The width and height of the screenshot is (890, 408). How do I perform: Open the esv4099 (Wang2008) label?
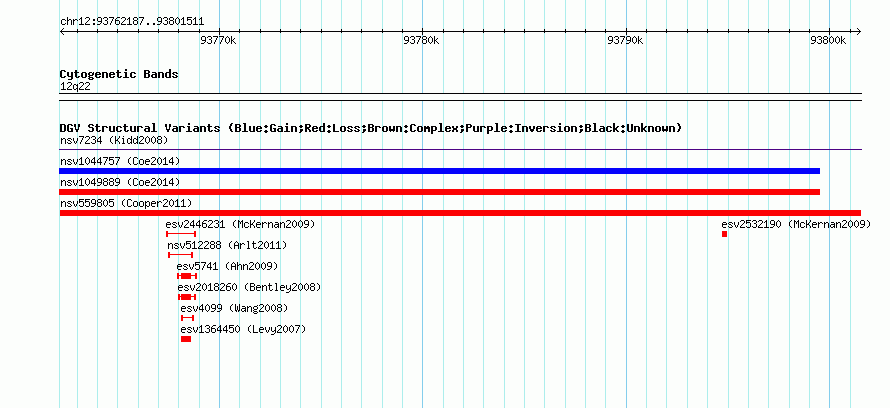pyautogui.click(x=234, y=308)
